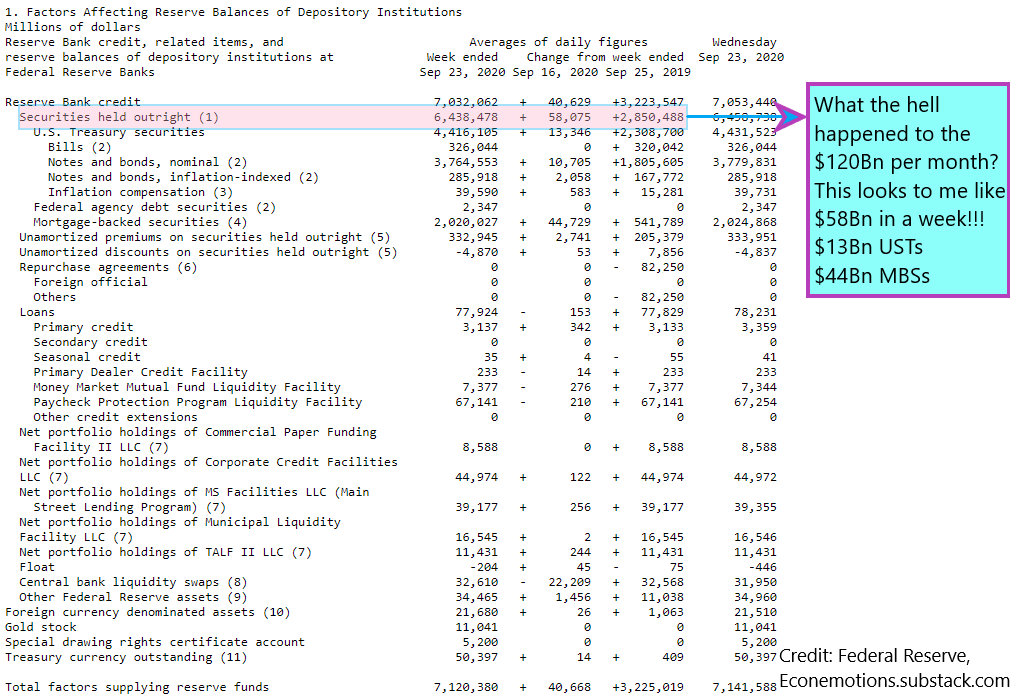
Task: Click 'Net portfolio holdings of Commercial Paper Funding' text
Action: 198,432
